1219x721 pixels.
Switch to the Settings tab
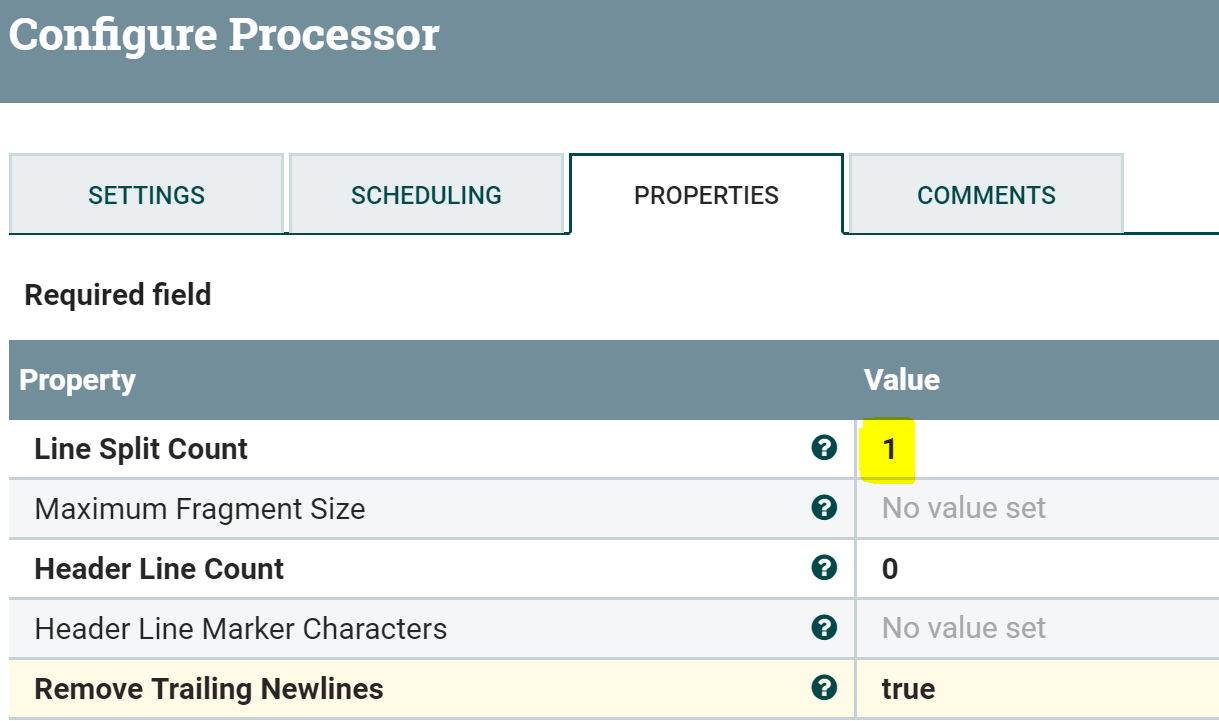point(146,194)
